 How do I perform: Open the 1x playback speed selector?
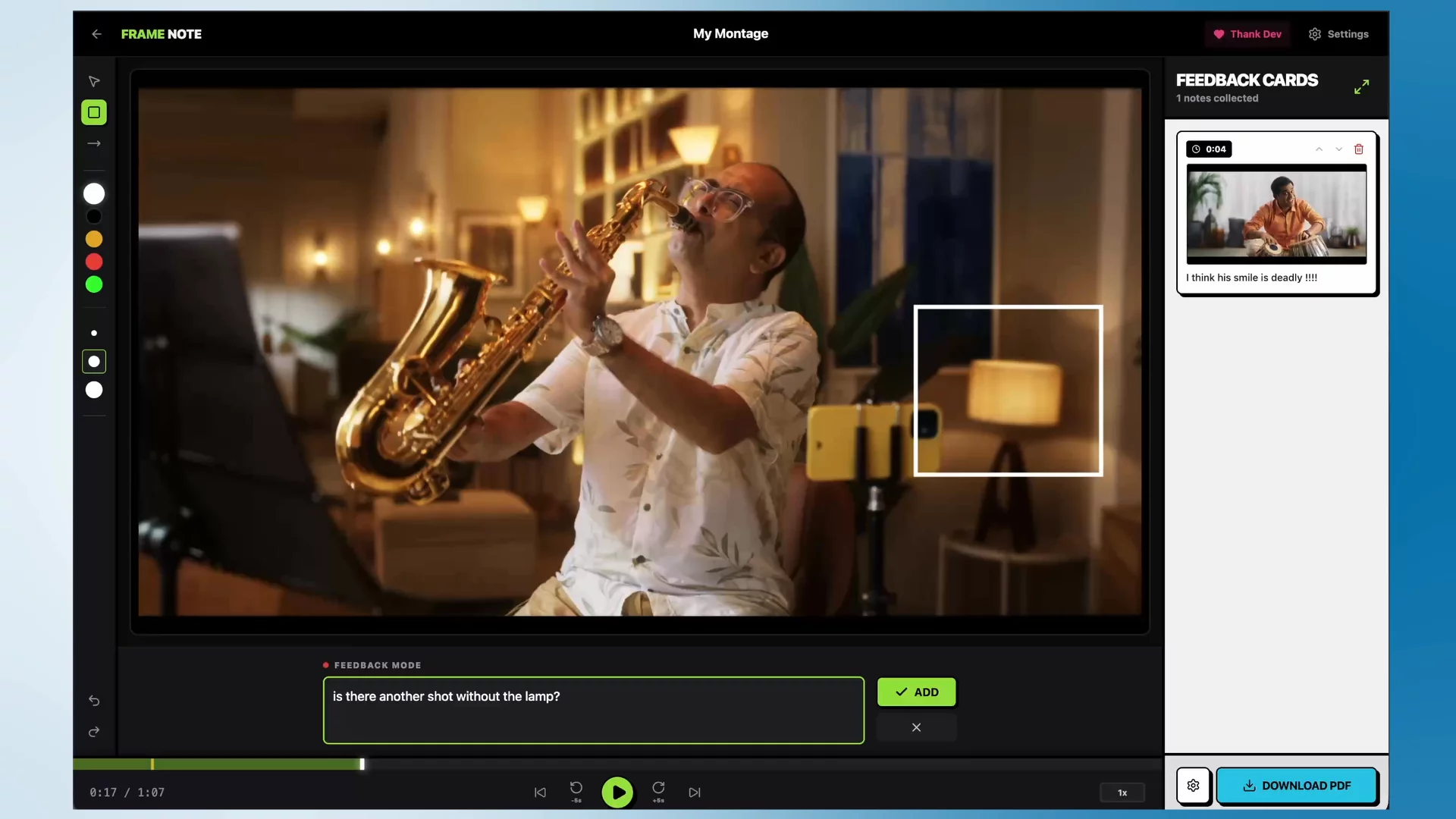1122,792
